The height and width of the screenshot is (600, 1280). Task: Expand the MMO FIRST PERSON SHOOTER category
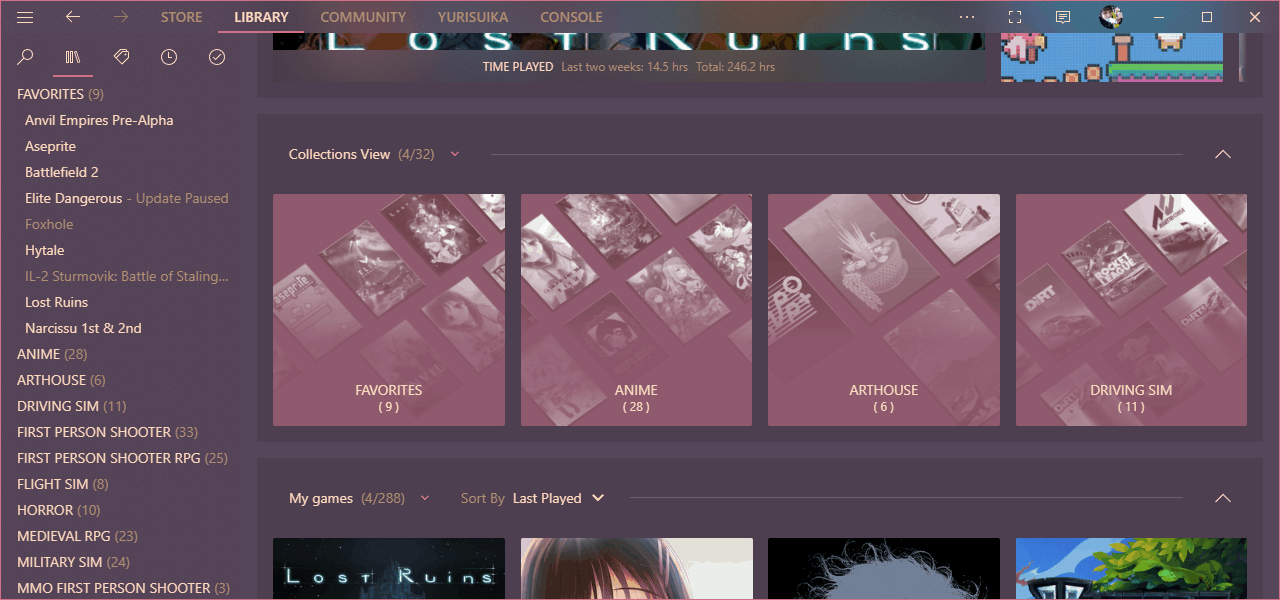(x=124, y=588)
